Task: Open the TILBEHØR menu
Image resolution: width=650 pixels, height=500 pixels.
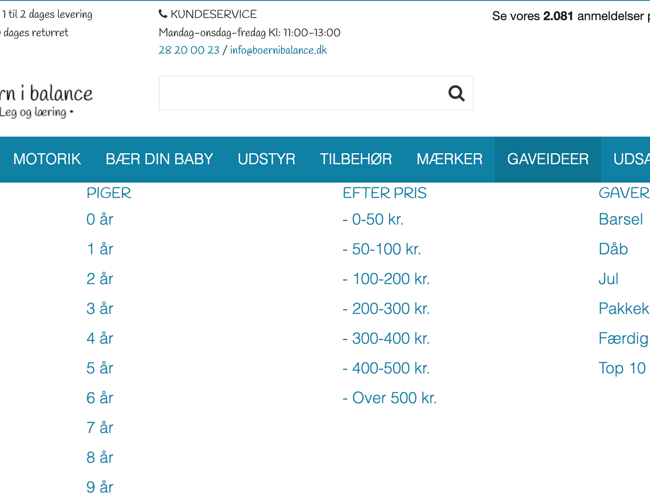Action: coord(356,159)
